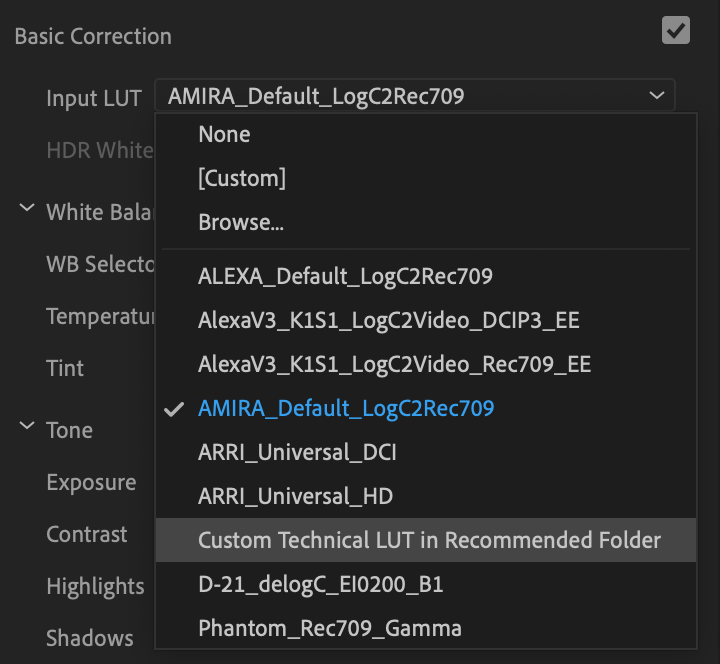Click the Input LUT label
The width and height of the screenshot is (720, 664).
click(x=94, y=99)
